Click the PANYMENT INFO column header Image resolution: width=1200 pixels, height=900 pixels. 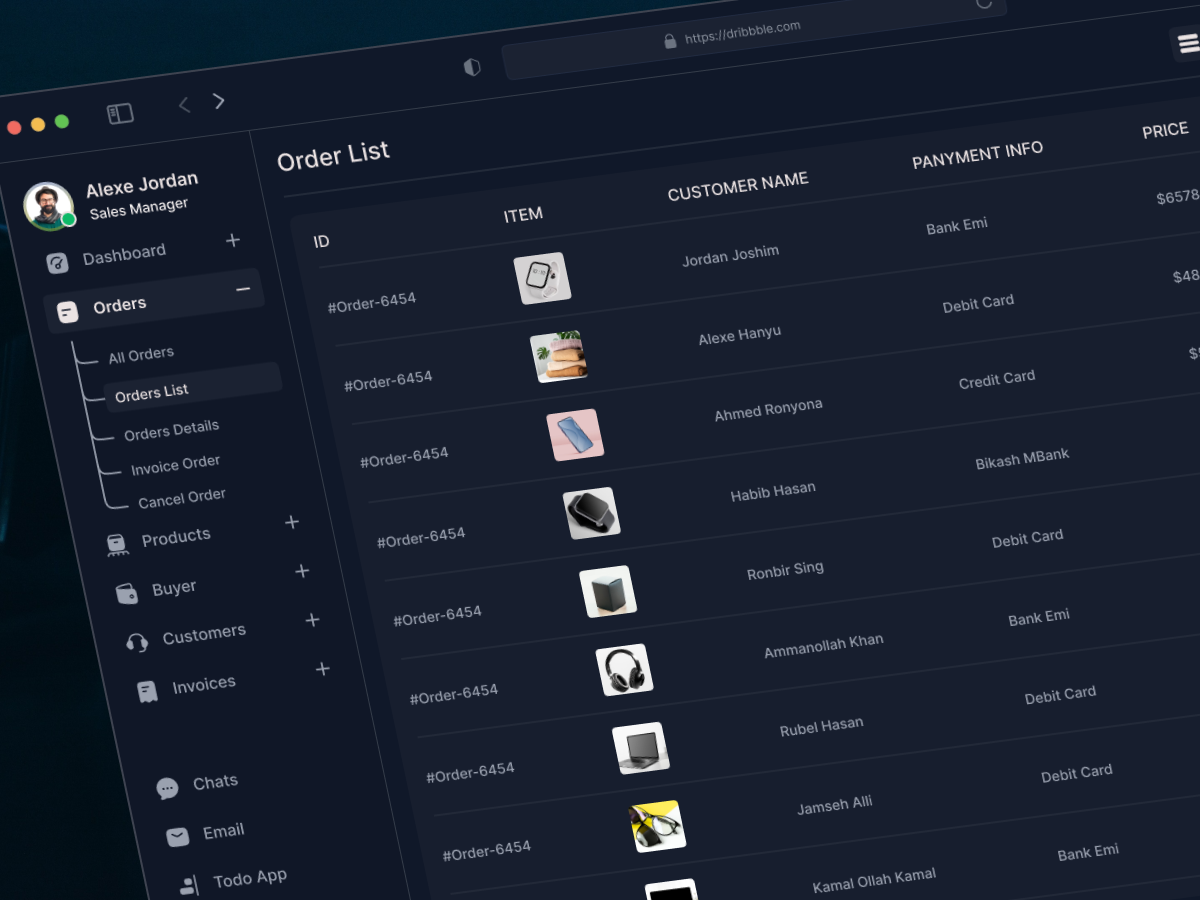pos(977,155)
